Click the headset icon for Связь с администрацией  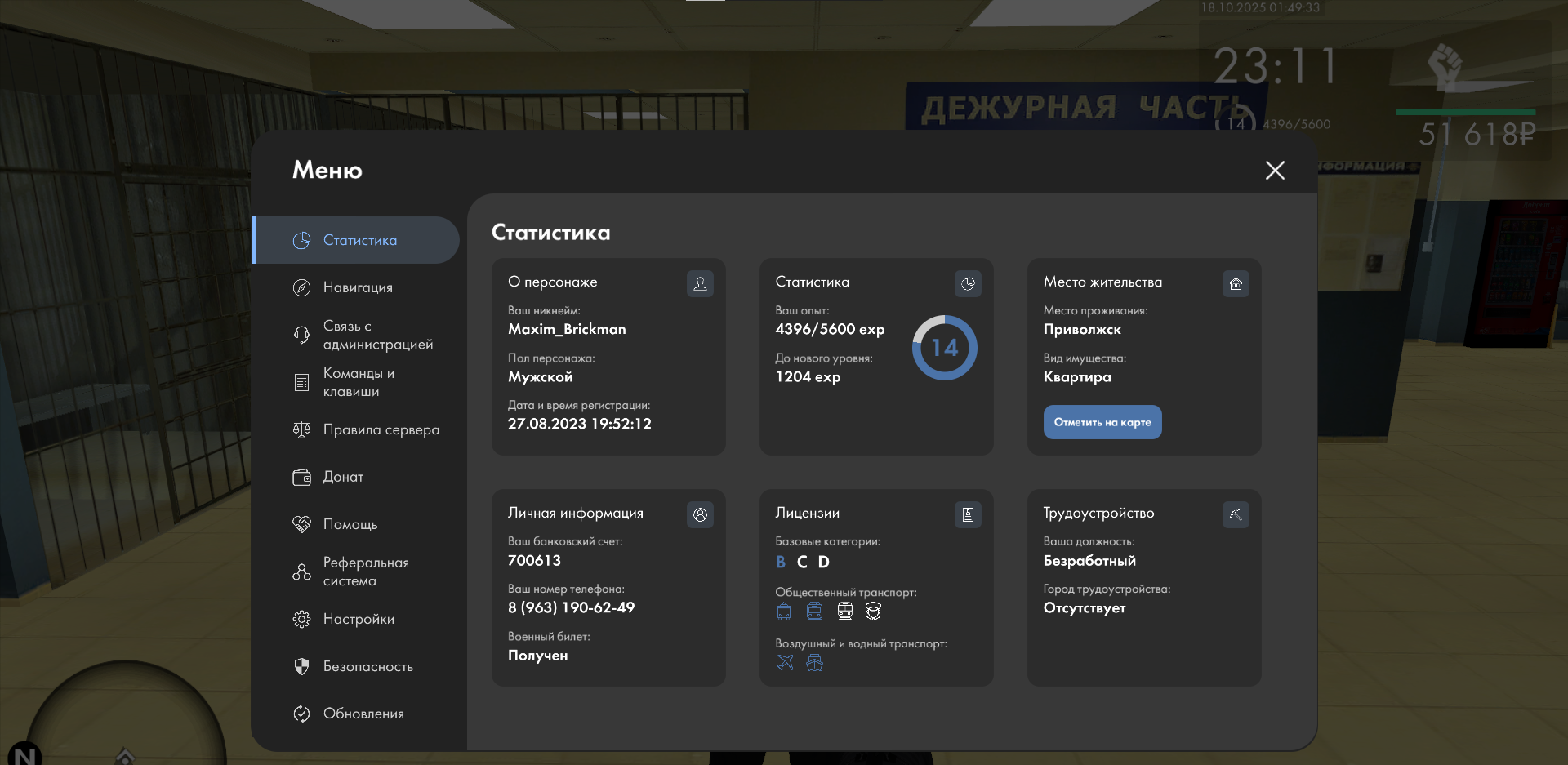click(301, 335)
